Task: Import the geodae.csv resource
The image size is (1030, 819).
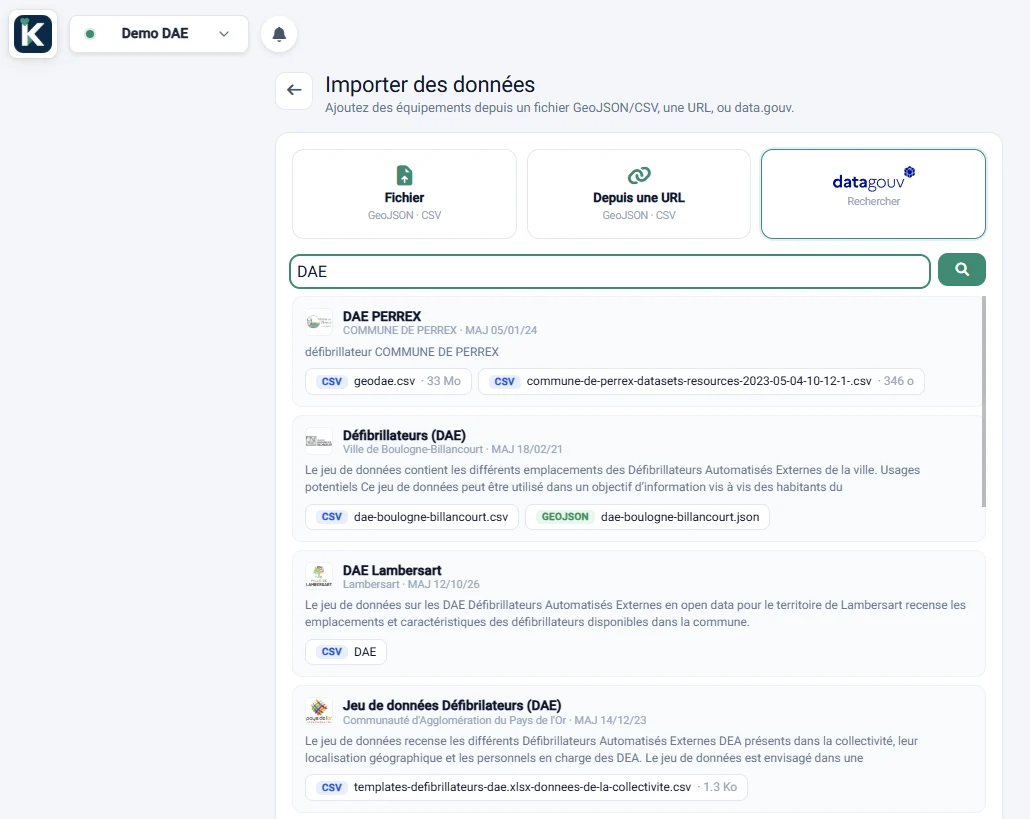Action: [388, 381]
